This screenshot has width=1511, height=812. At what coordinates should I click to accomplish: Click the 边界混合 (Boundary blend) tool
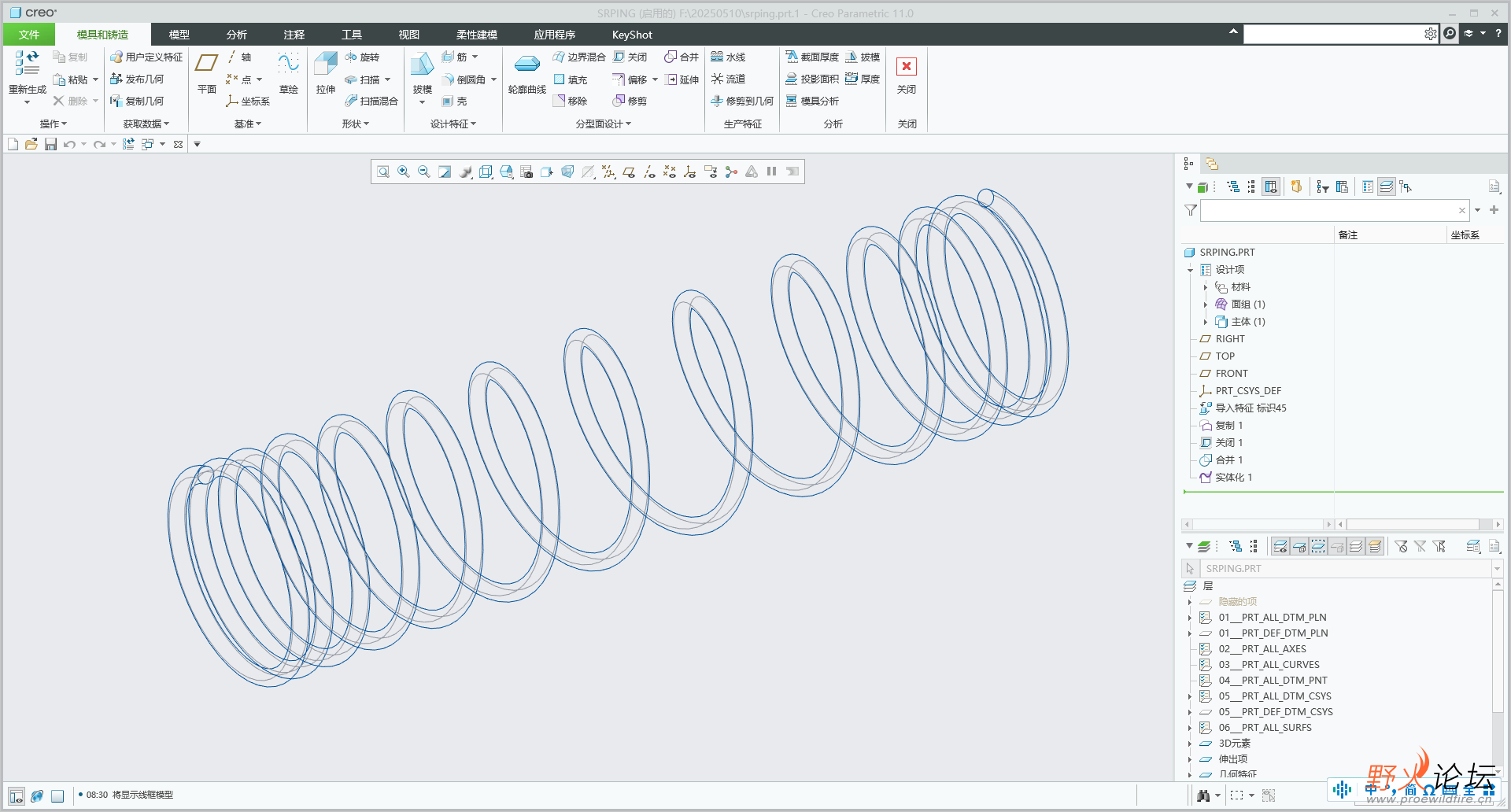coord(579,57)
